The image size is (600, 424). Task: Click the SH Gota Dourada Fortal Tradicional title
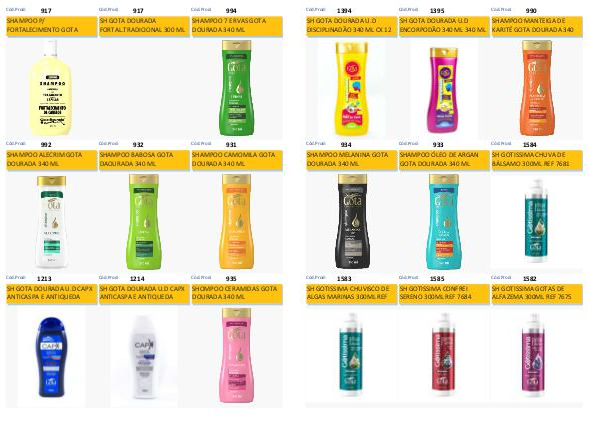(x=144, y=26)
